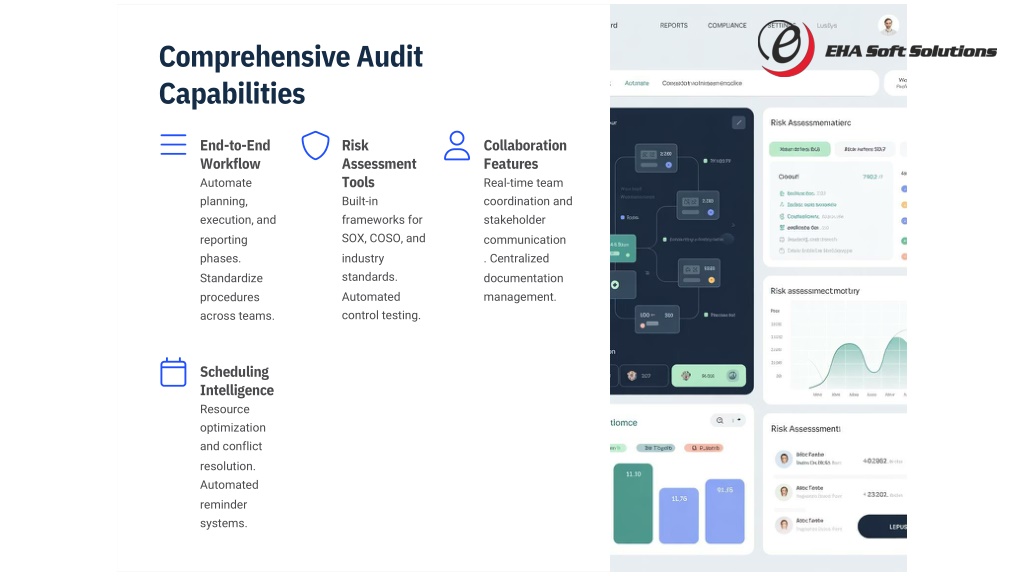Click the avatar in the +02082 list row
This screenshot has height=576, width=1024.
pos(784,459)
